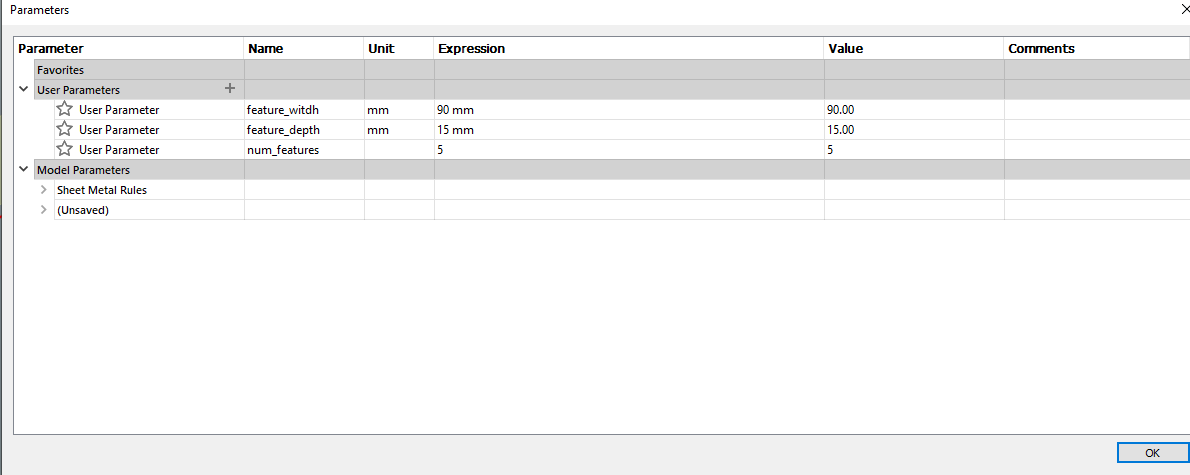Edit the num_features expression 5
Screen dimensions: 1190x475
point(629,149)
